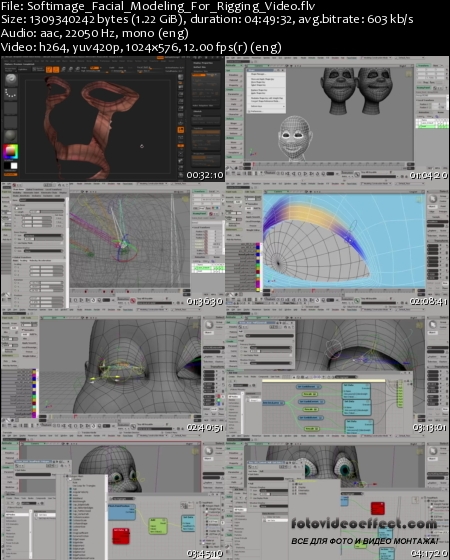This screenshot has width=450, height=560.
Task: Open the 01:36:30 eye rig thumbnail
Action: (x=112, y=245)
